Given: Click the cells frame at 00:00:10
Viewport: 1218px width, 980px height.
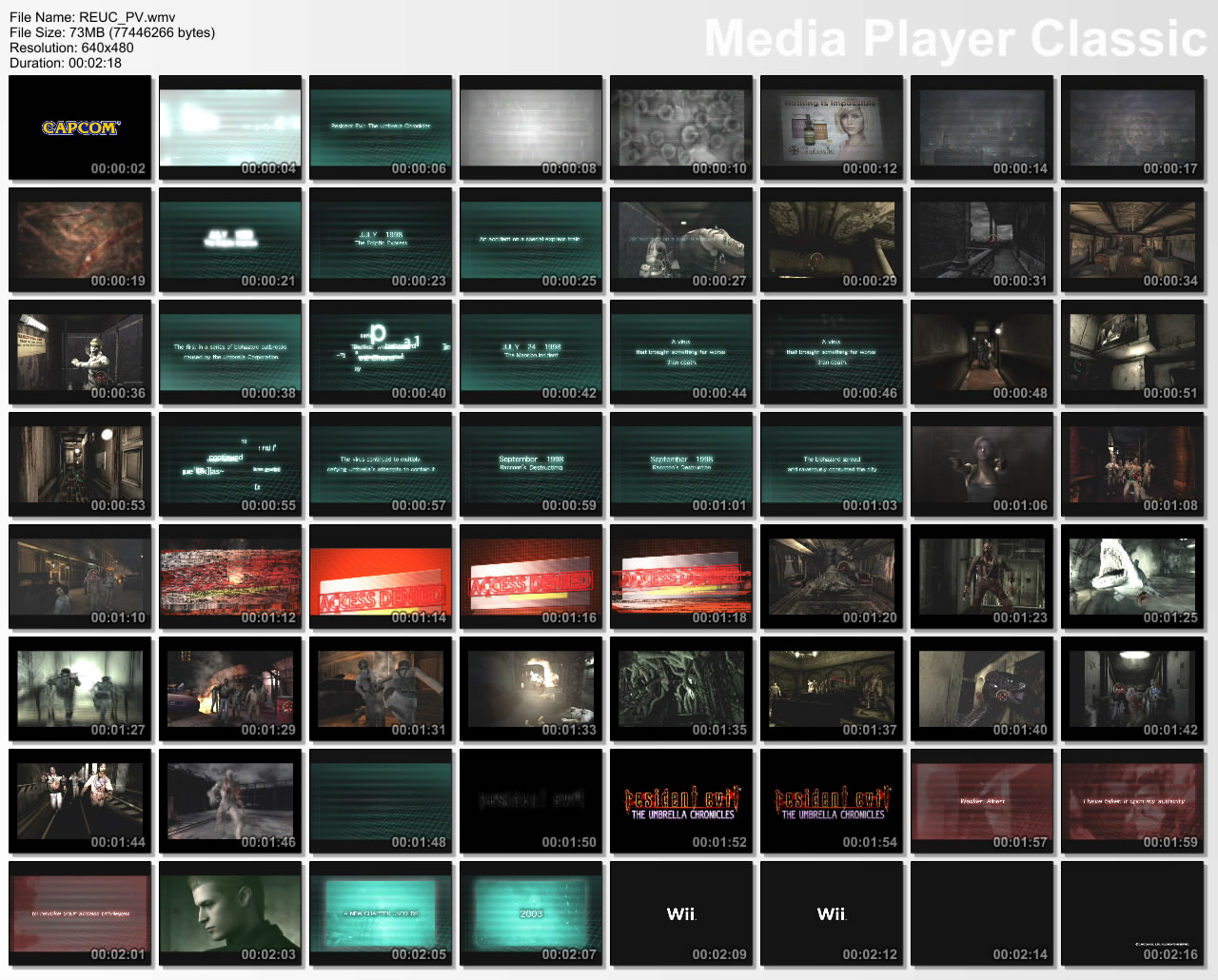Looking at the screenshot, I should pyautogui.click(x=681, y=127).
